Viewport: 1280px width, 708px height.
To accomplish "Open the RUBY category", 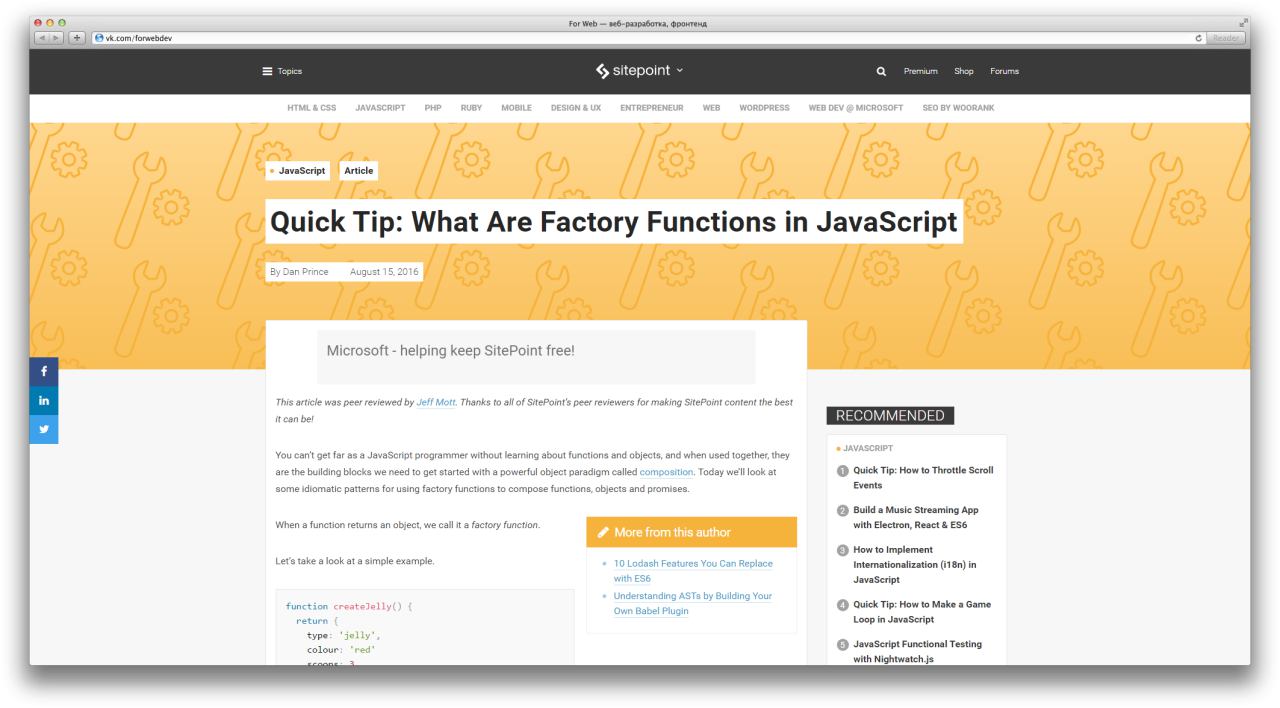I will click(471, 108).
